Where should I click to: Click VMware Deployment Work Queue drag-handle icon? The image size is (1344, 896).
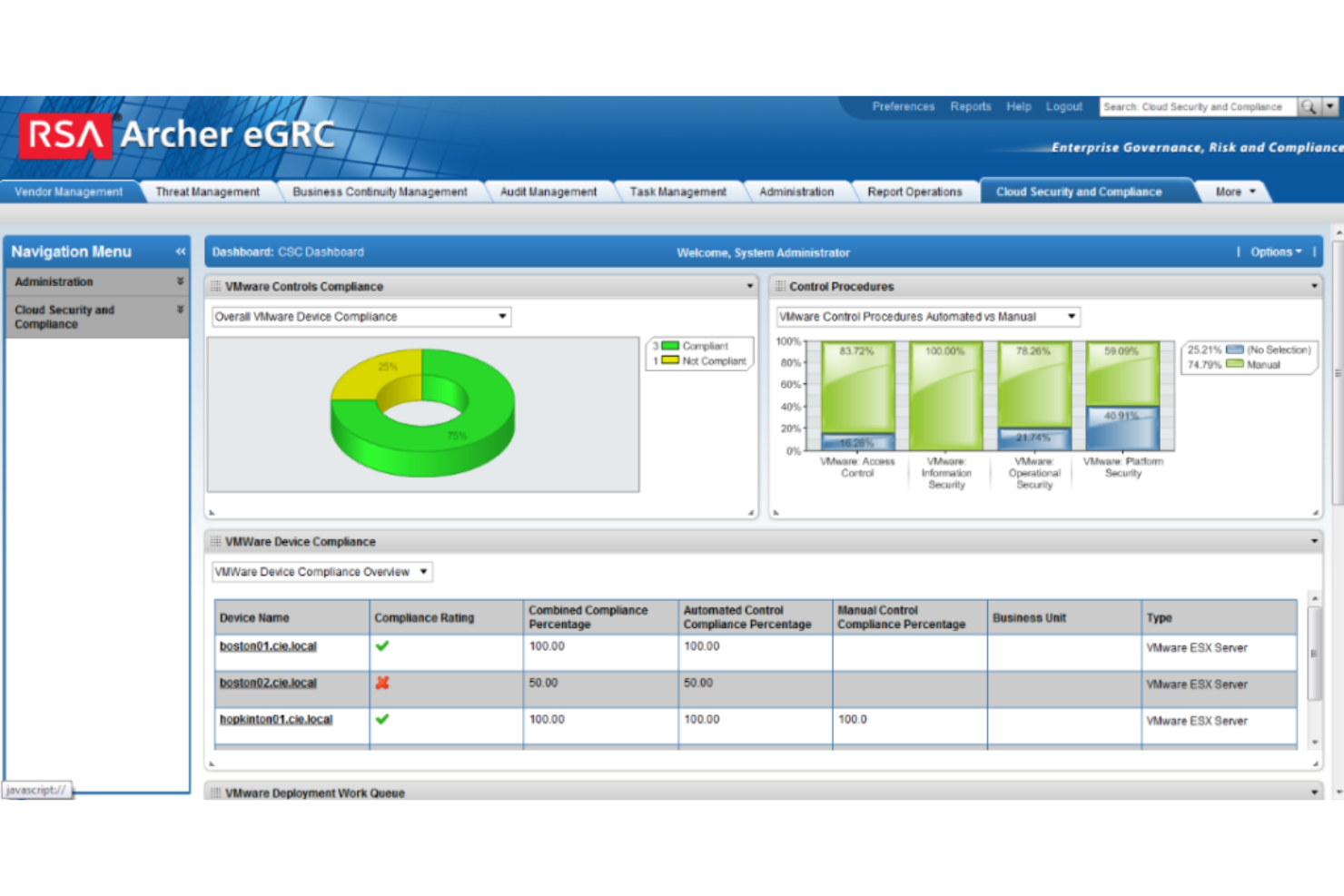point(216,793)
